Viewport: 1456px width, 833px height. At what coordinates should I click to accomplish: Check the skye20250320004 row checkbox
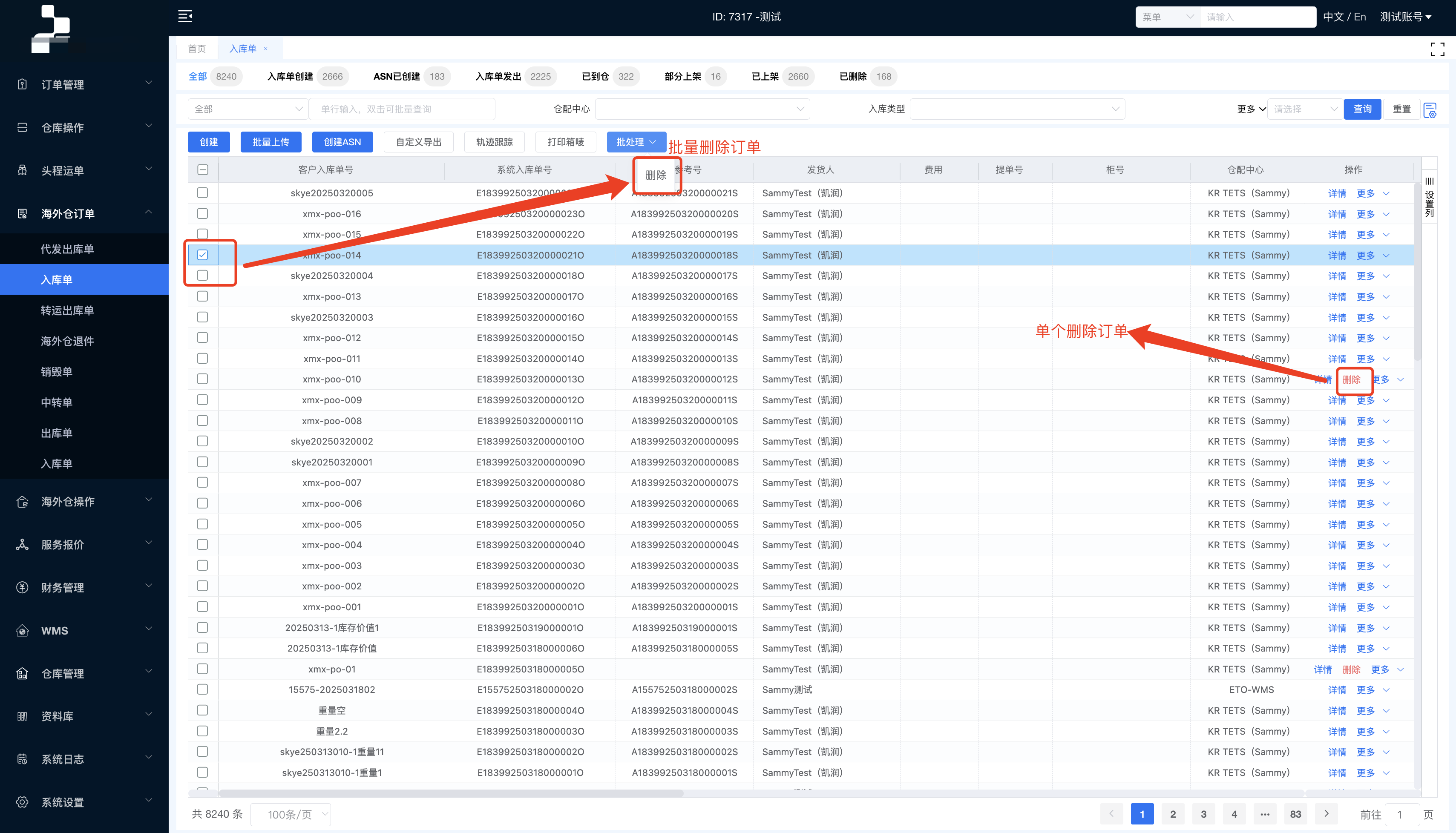[x=202, y=275]
